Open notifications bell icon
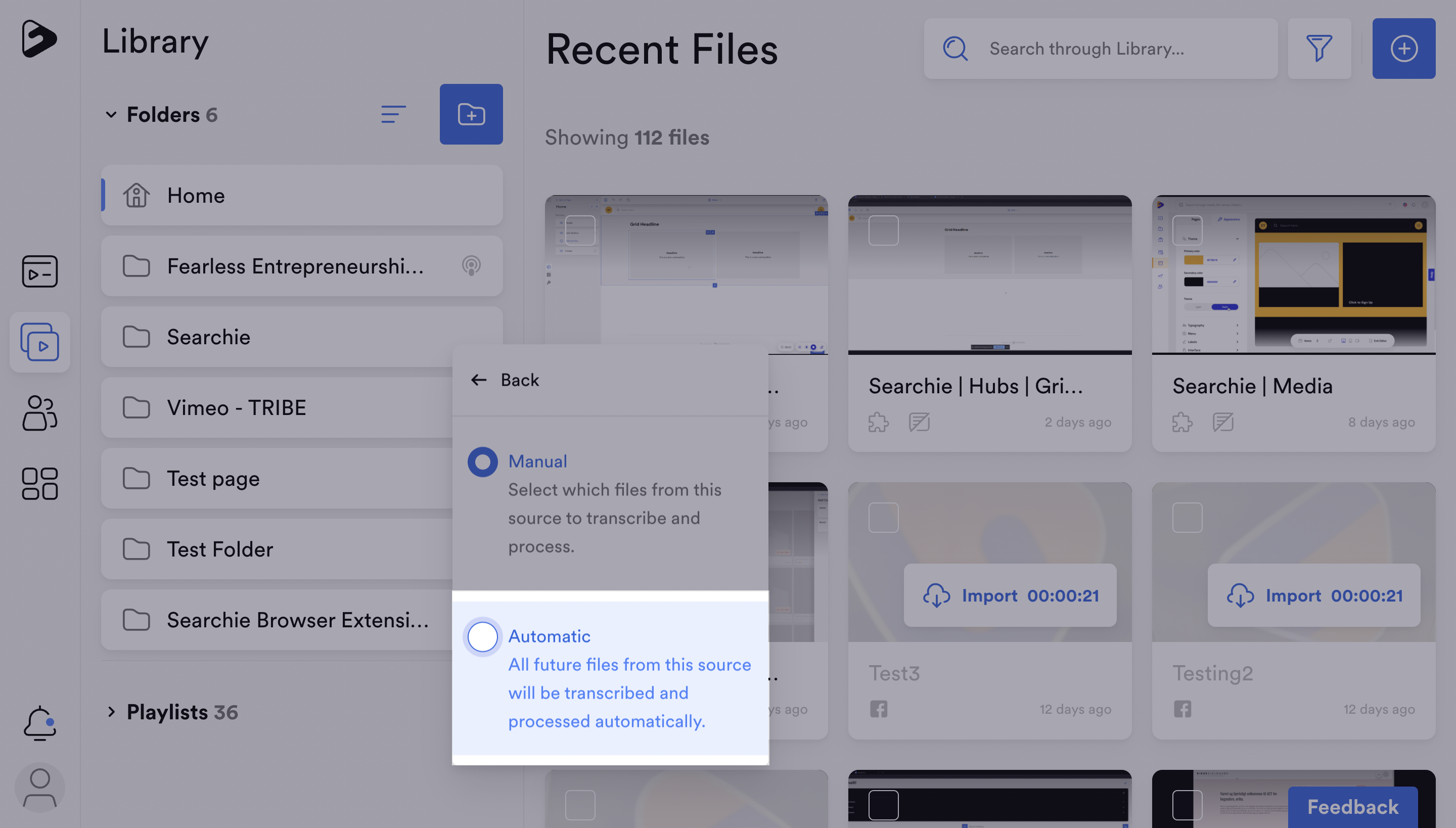 pos(39,723)
